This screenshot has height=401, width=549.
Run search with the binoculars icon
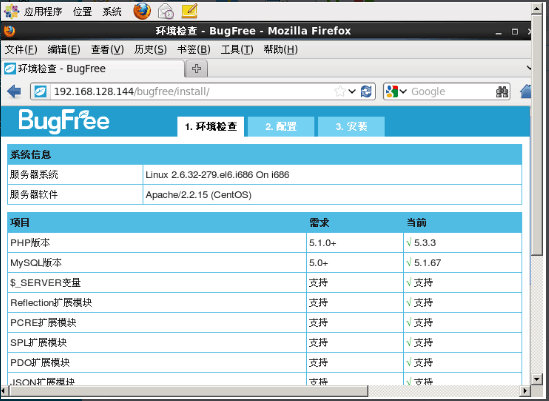(x=502, y=92)
